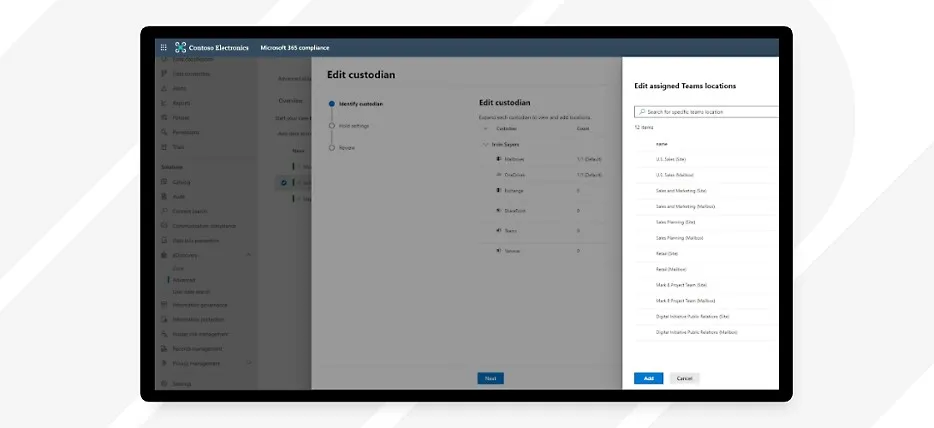Click the name column header in Teams list

pos(661,143)
